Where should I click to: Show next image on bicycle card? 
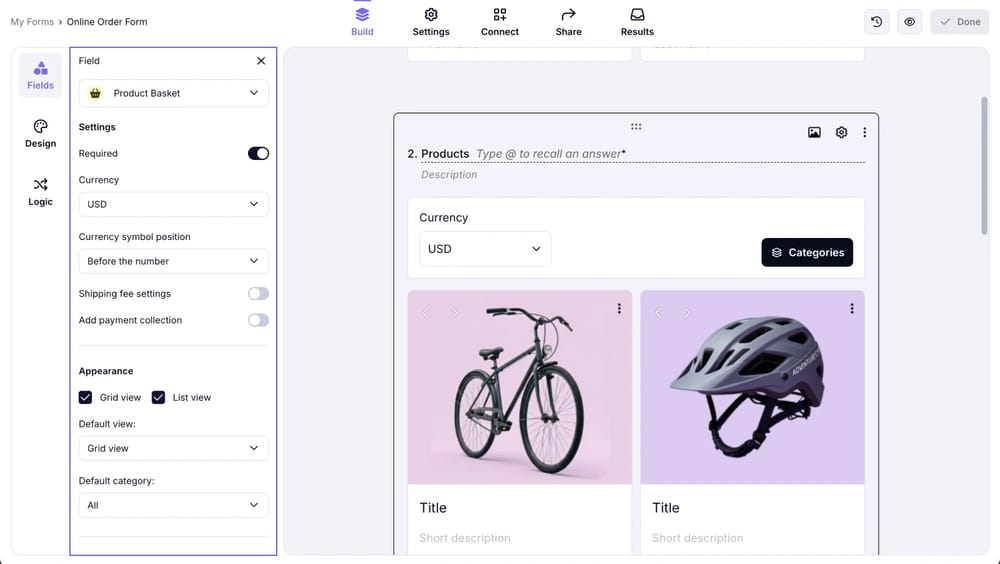453,313
